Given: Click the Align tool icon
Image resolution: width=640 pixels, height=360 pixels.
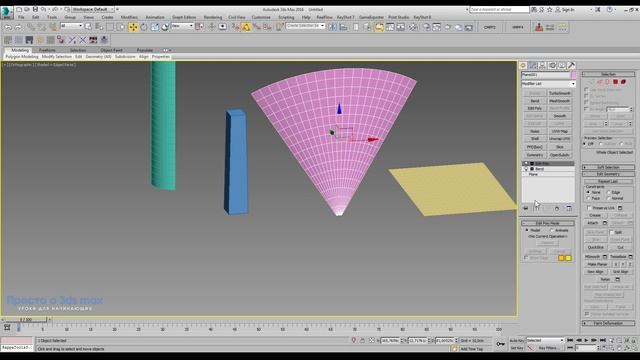Looking at the screenshot, I should 344,27.
